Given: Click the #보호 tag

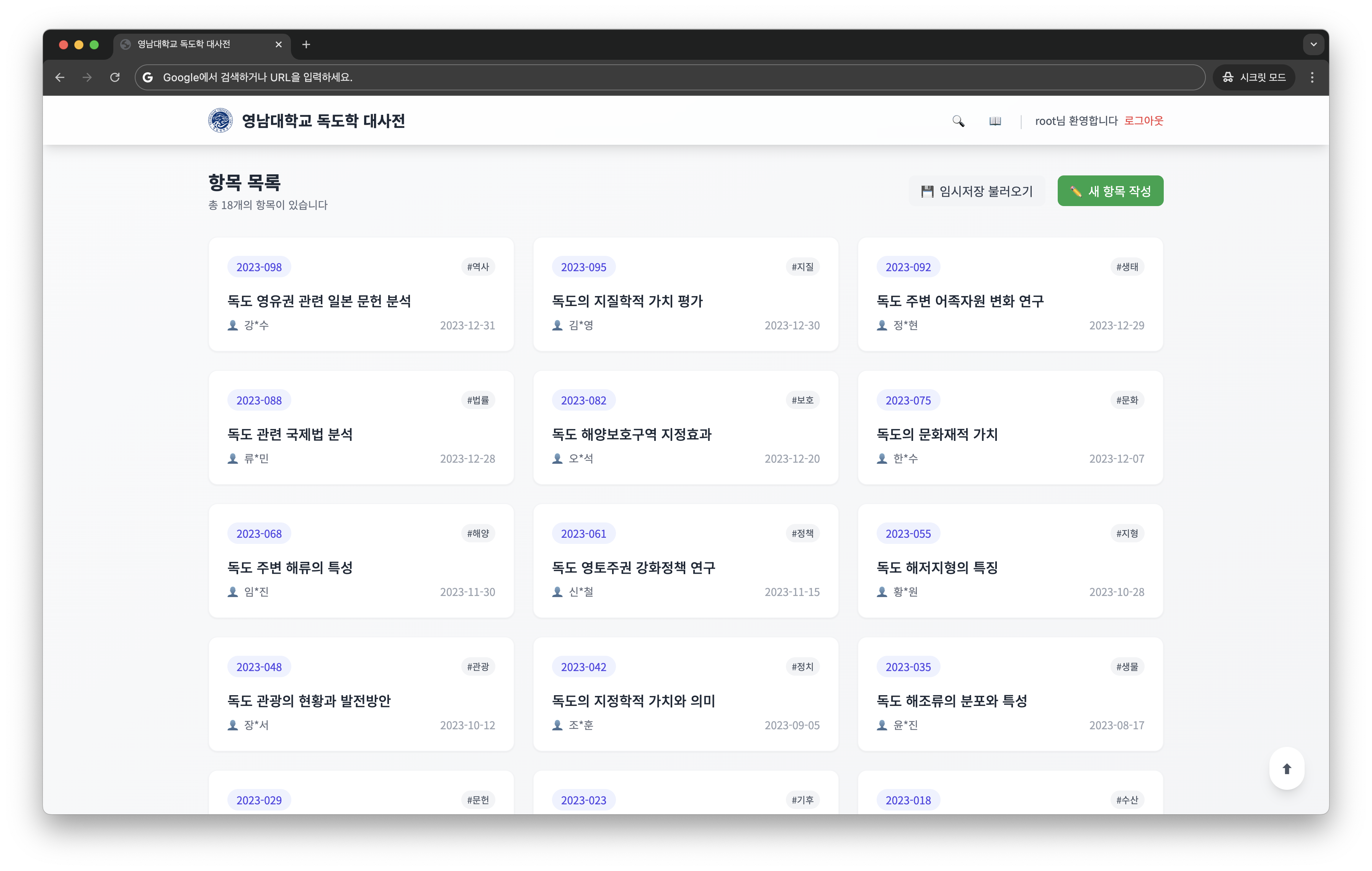Looking at the screenshot, I should tap(802, 400).
